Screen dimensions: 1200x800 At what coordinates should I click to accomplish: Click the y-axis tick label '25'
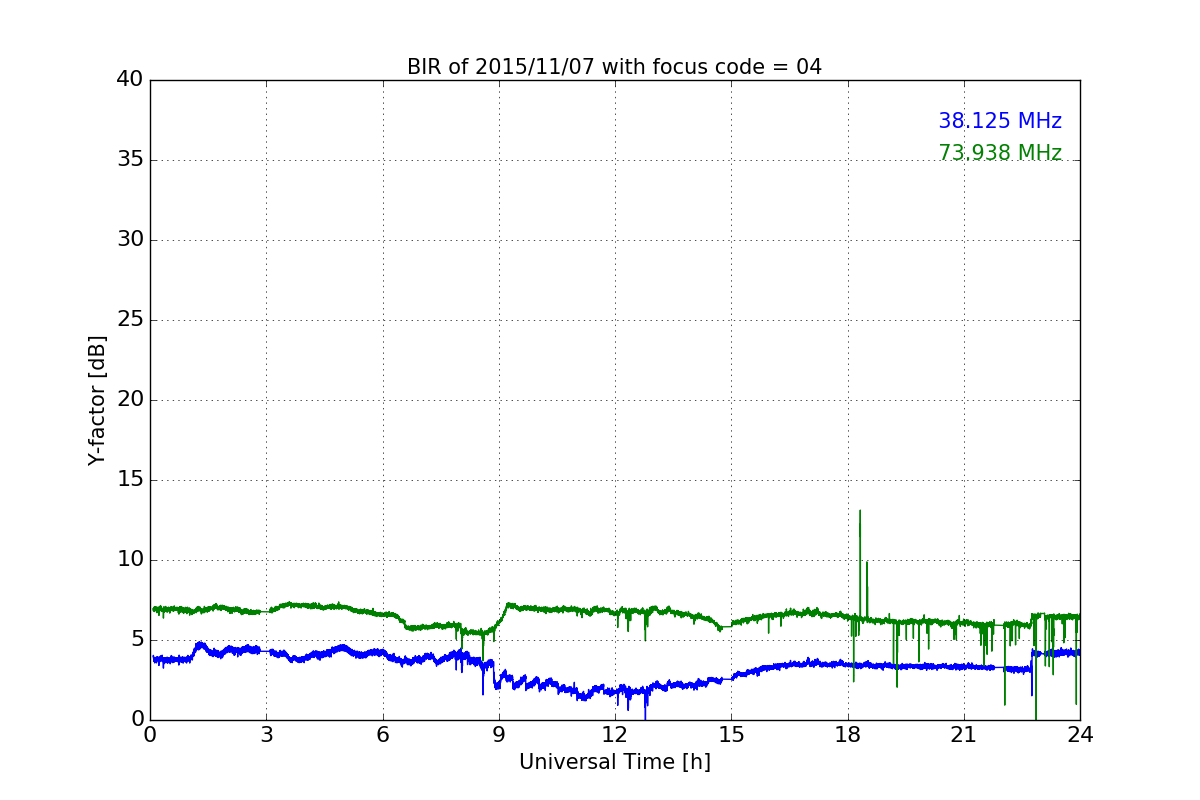(130, 320)
